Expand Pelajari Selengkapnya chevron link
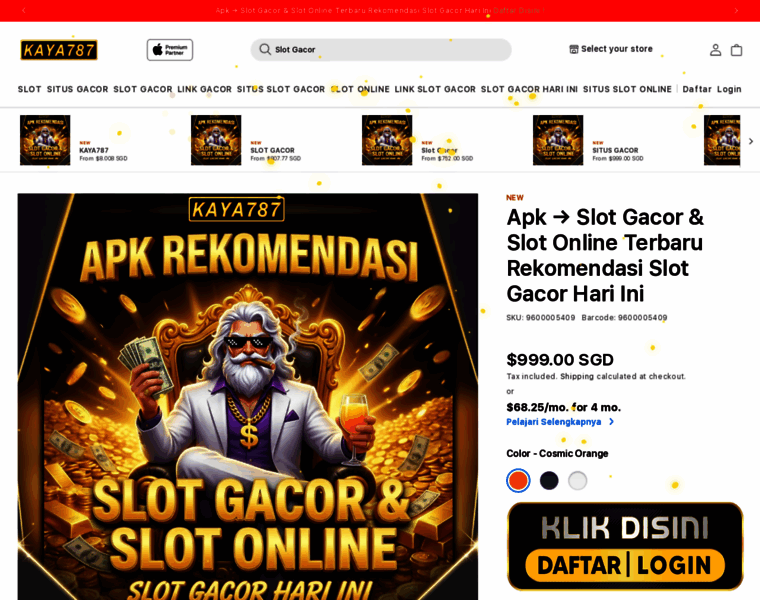Screen dimensions: 760x600 611,422
